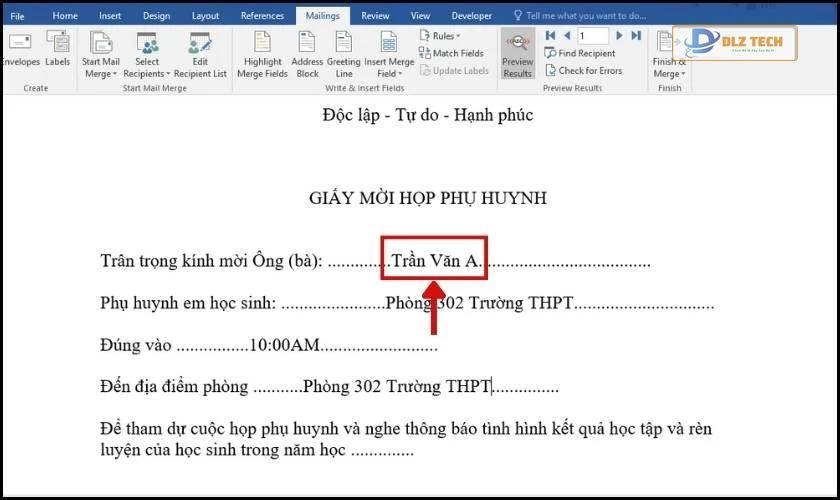Go to the next record arrow
840x500 pixels.
[620, 36]
